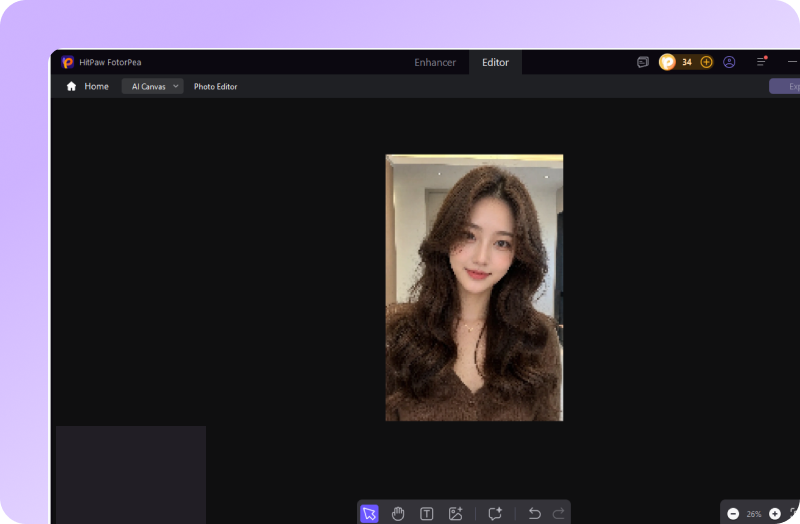
Task: Click the 34 credits count
Action: click(687, 62)
